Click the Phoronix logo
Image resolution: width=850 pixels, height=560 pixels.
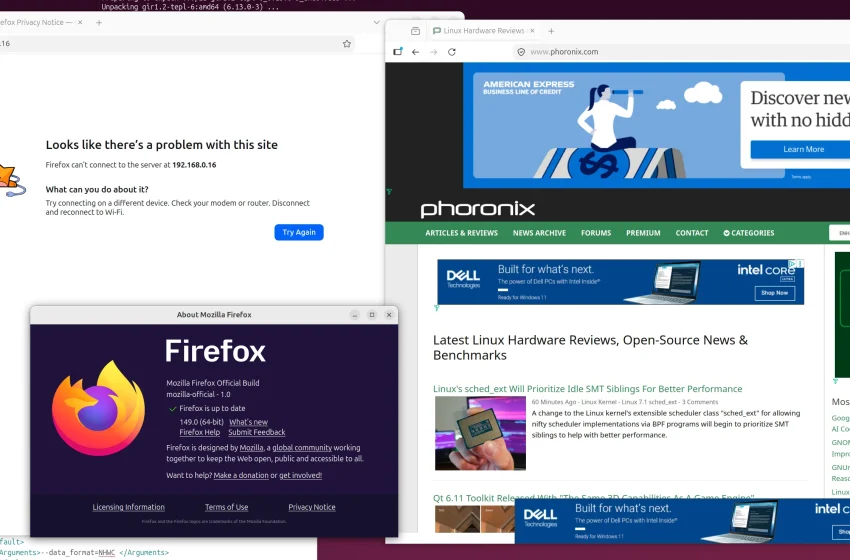pyautogui.click(x=478, y=209)
